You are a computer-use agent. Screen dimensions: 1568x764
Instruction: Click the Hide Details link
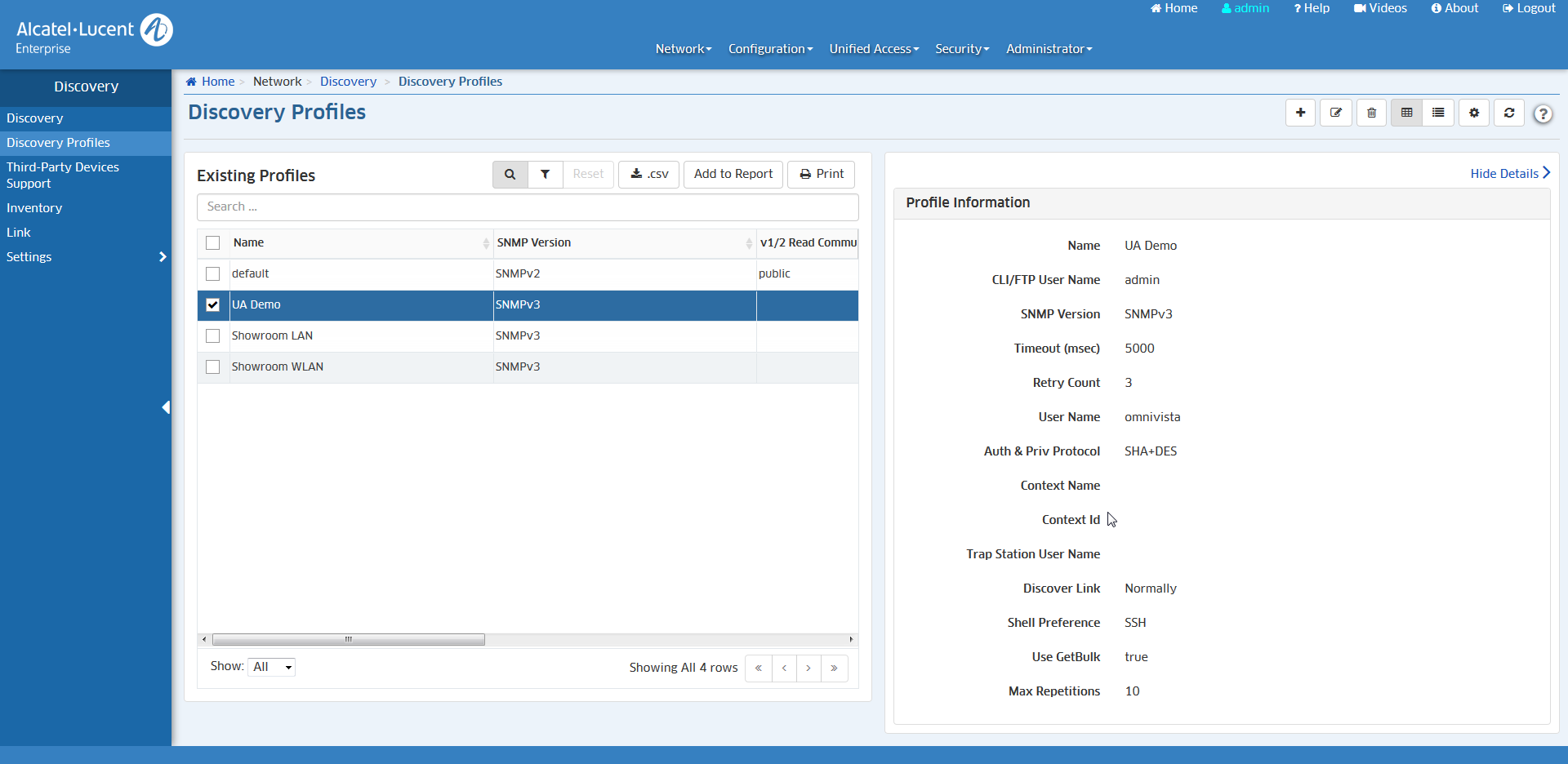(x=1509, y=173)
